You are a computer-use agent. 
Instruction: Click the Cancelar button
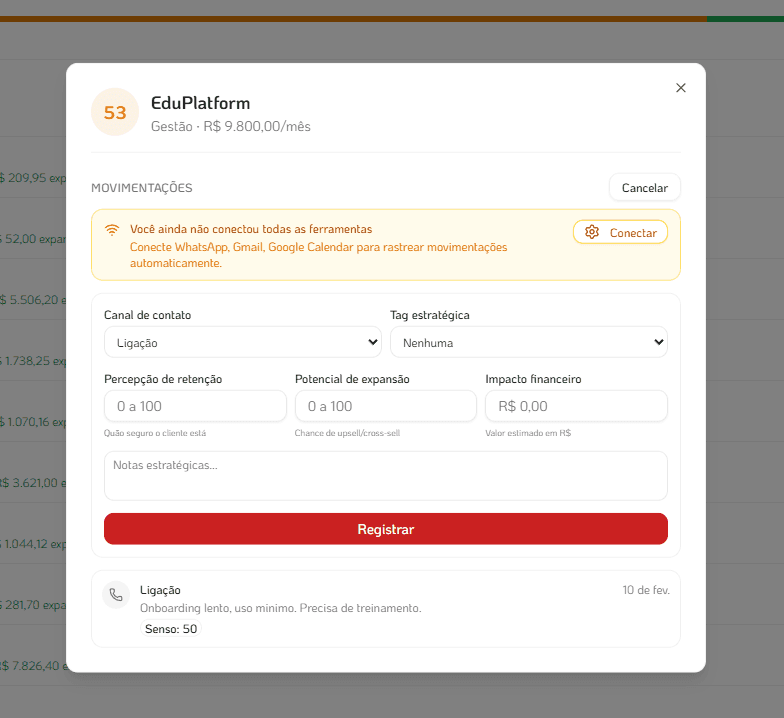point(644,188)
